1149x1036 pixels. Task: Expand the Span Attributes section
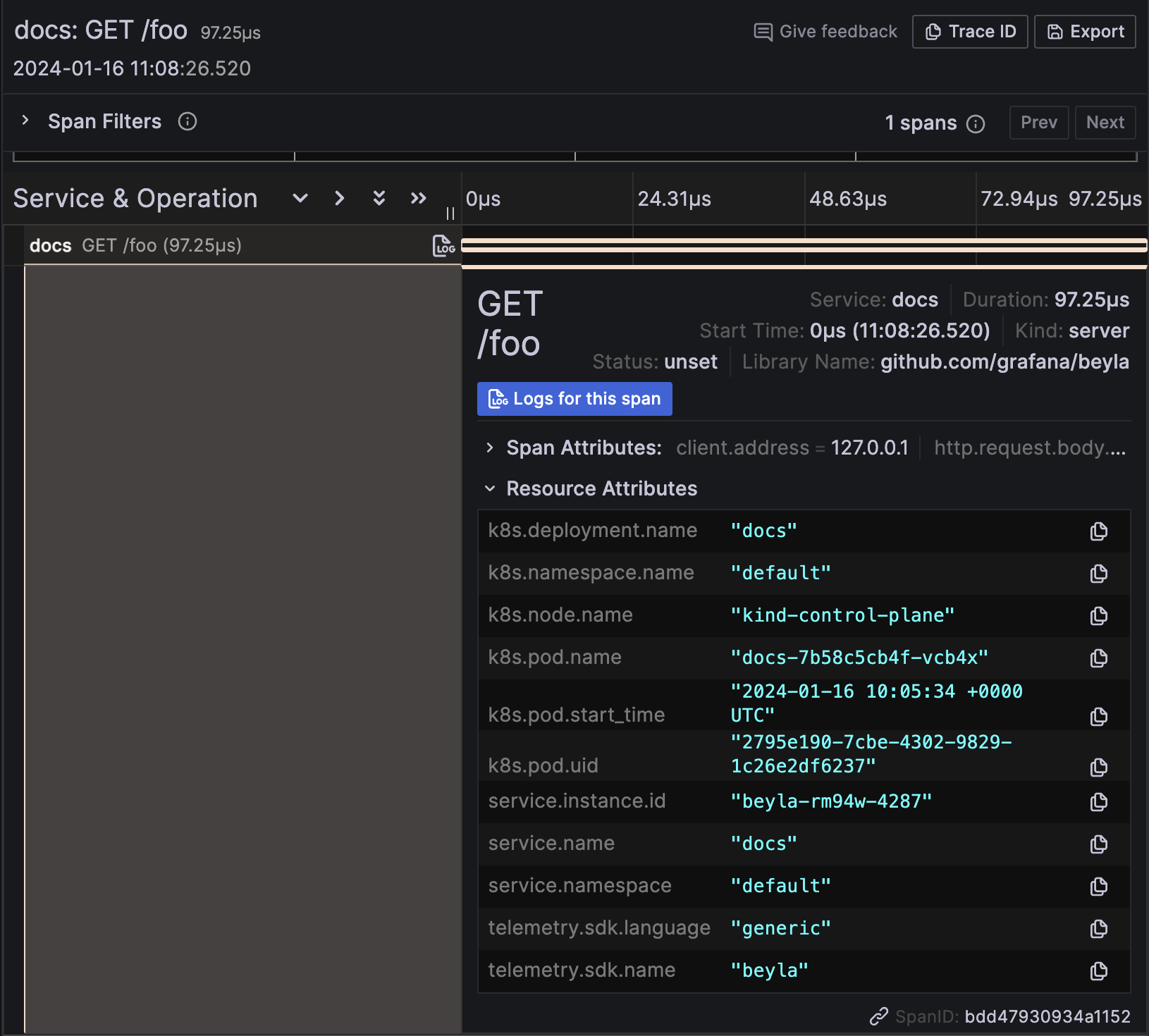(x=490, y=448)
